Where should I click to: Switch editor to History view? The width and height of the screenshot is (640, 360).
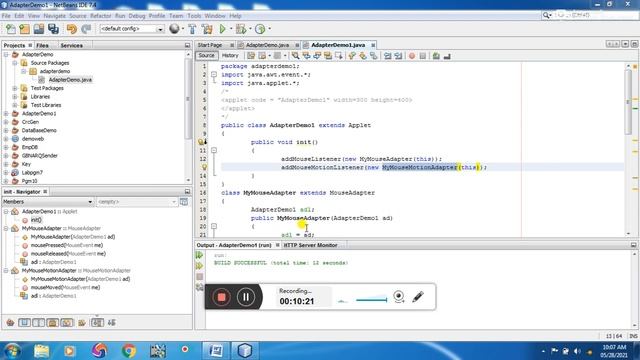pos(230,56)
